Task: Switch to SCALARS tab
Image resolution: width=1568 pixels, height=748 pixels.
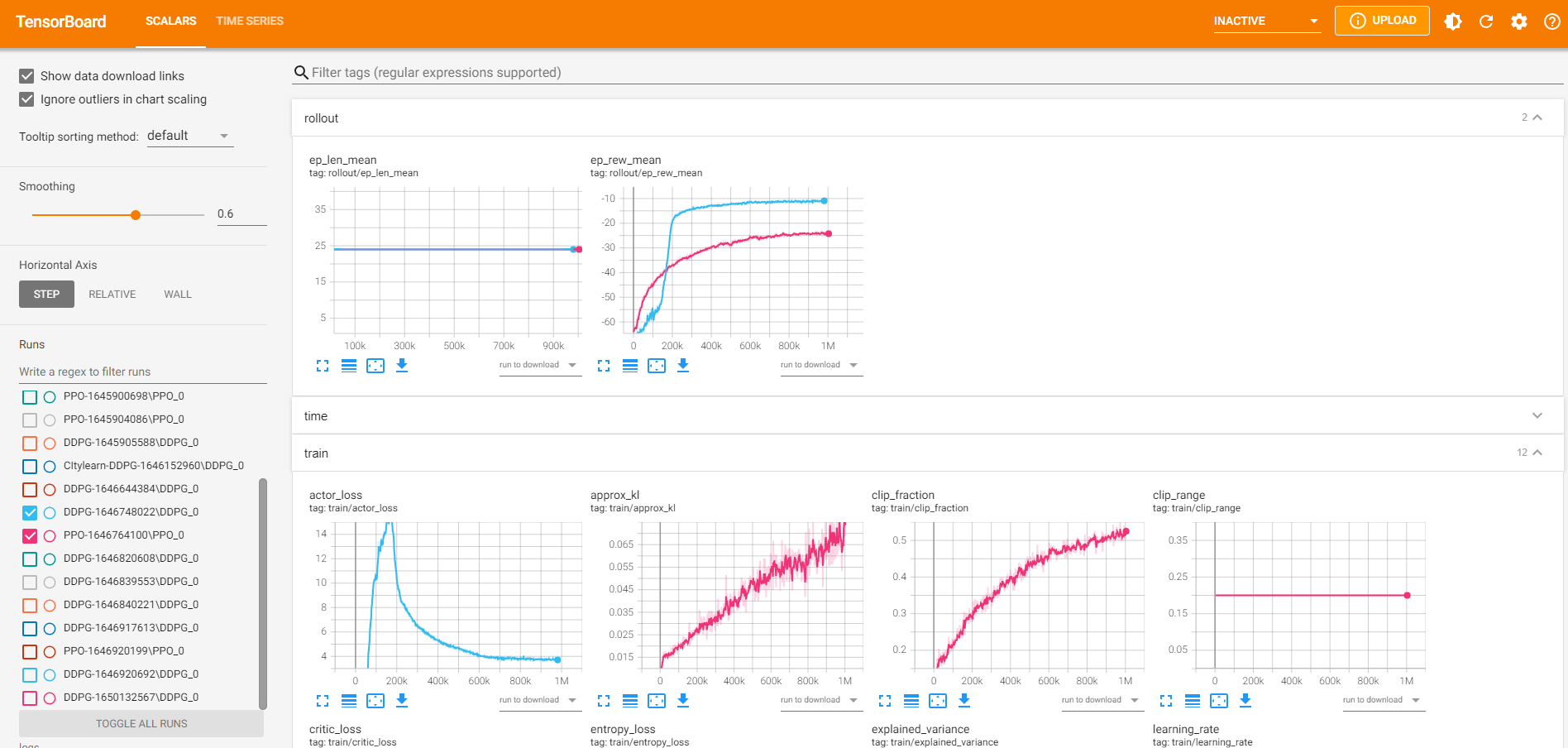Action: [x=171, y=22]
